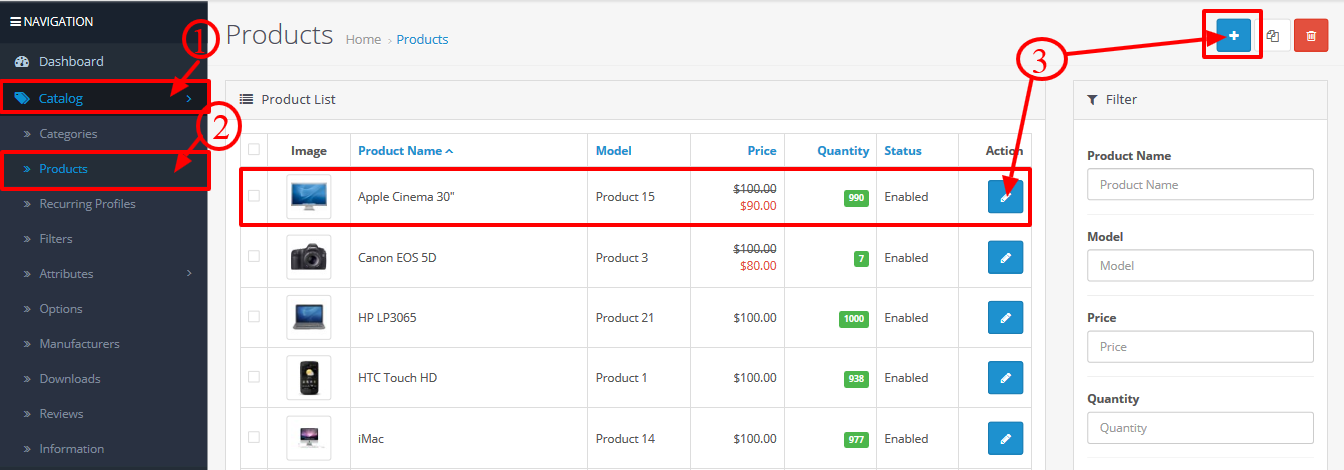1344x470 pixels.
Task: Check the HTC Touch HD row checkbox
Action: 254,376
